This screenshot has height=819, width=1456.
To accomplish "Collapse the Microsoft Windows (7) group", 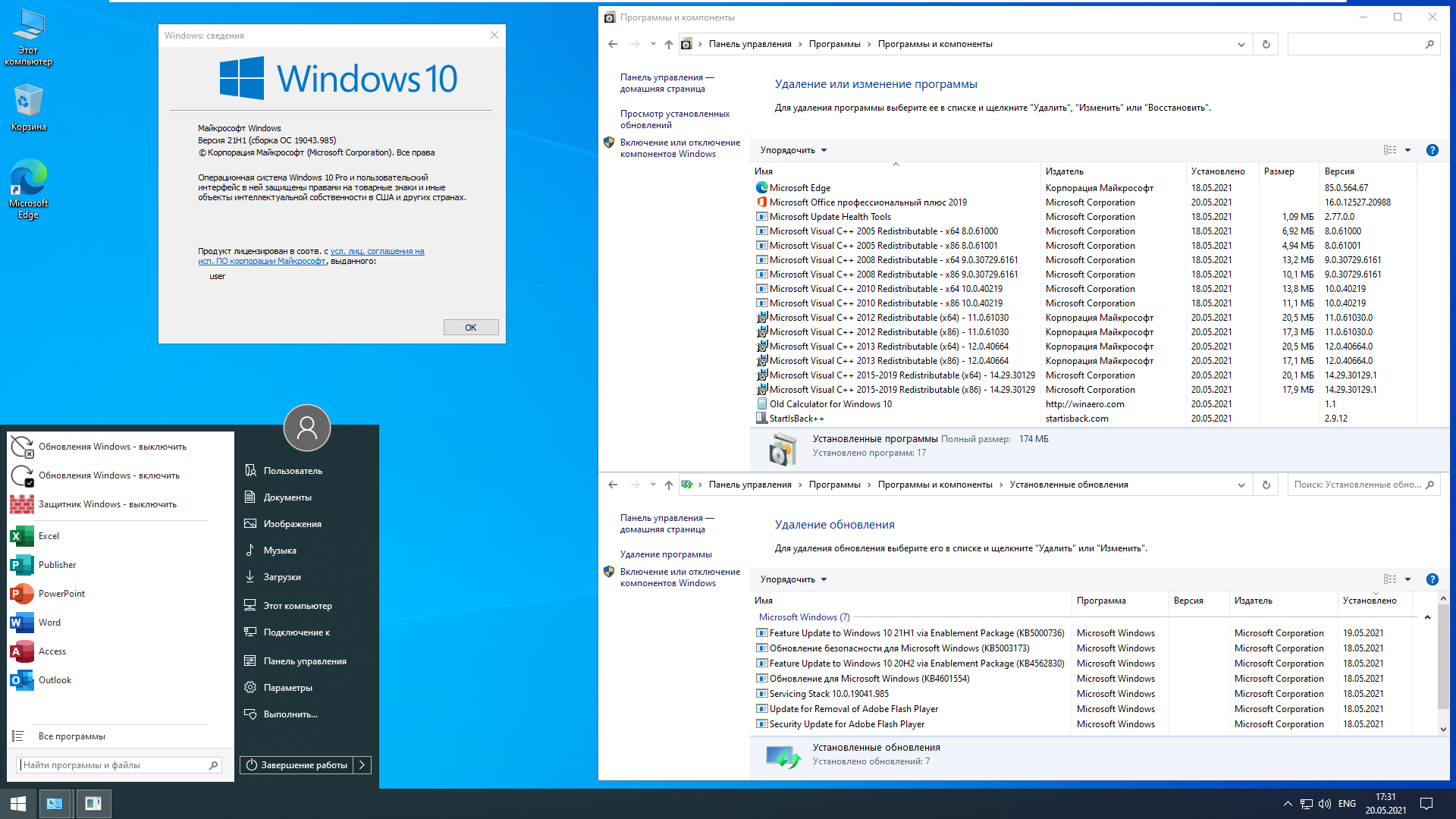I will point(1427,617).
